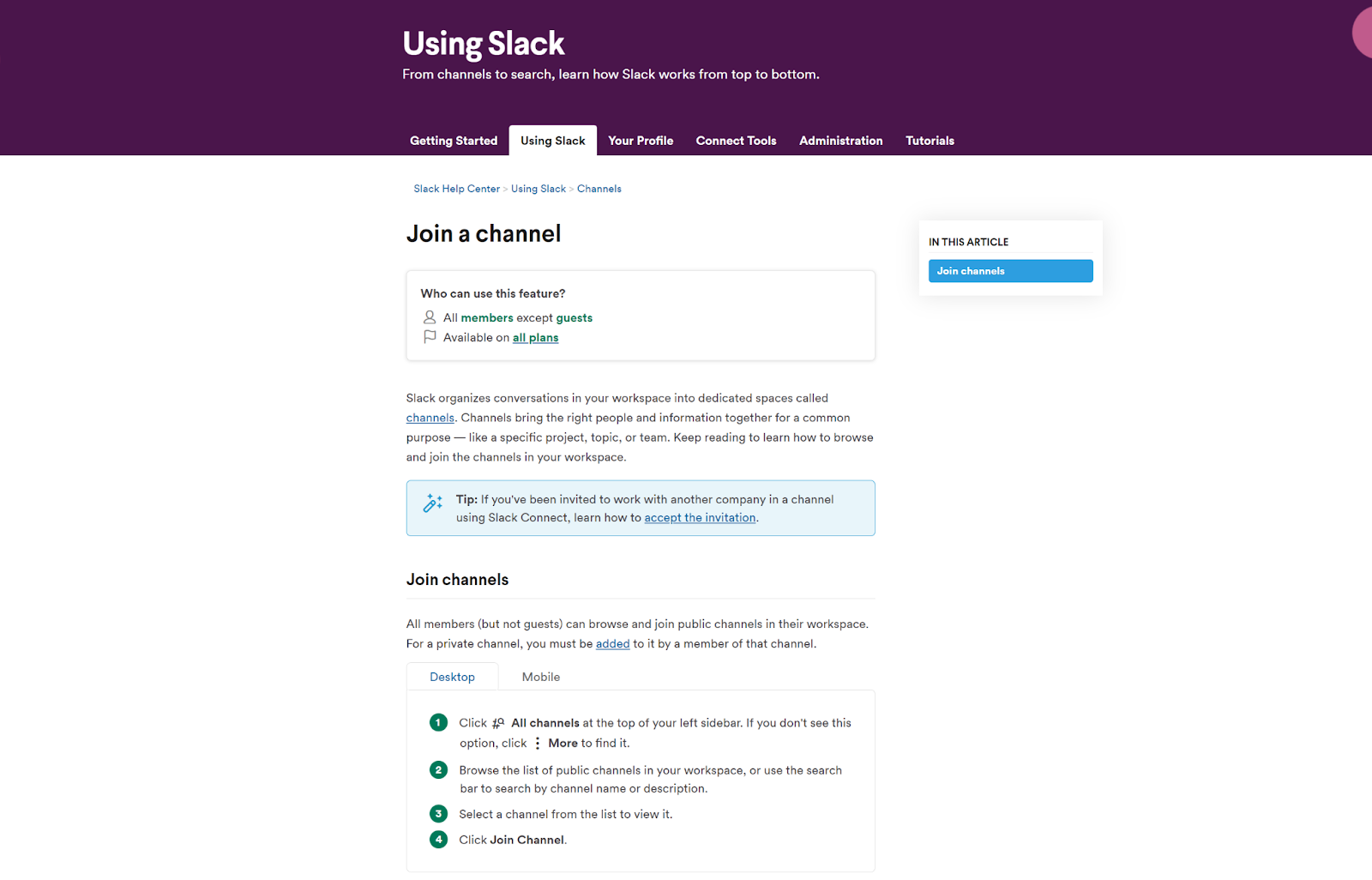Navigate to Your Profile

(x=640, y=140)
